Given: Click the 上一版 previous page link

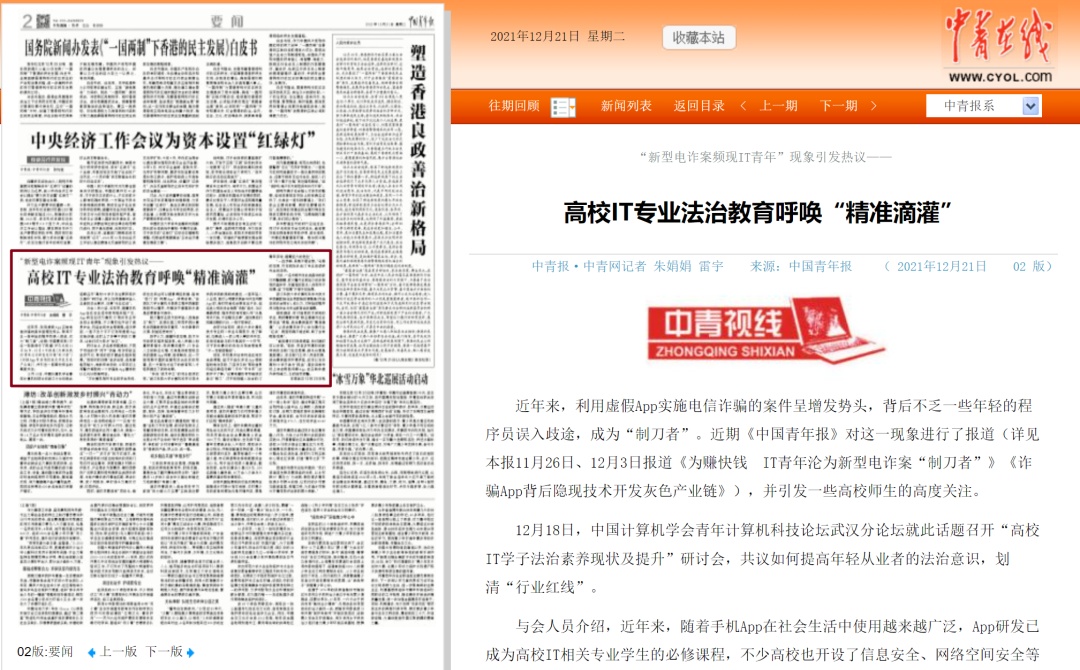Looking at the screenshot, I should click(x=118, y=652).
